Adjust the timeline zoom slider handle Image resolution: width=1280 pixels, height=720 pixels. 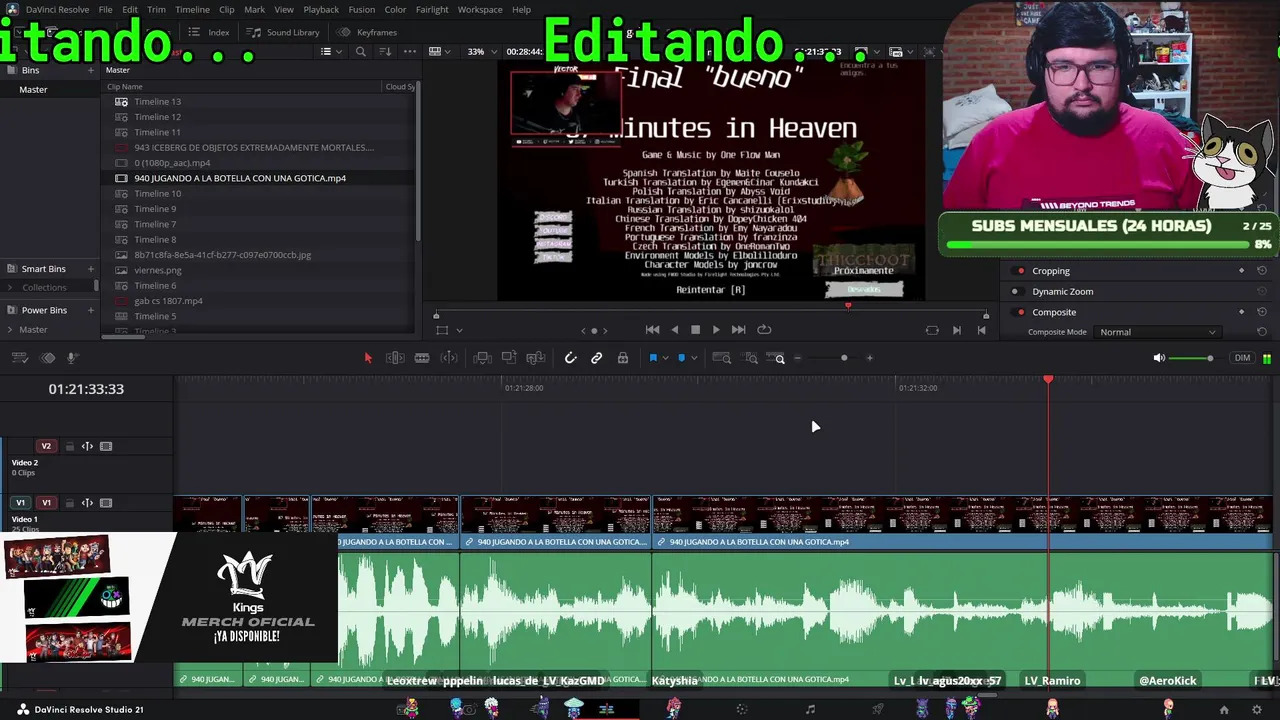tap(844, 358)
